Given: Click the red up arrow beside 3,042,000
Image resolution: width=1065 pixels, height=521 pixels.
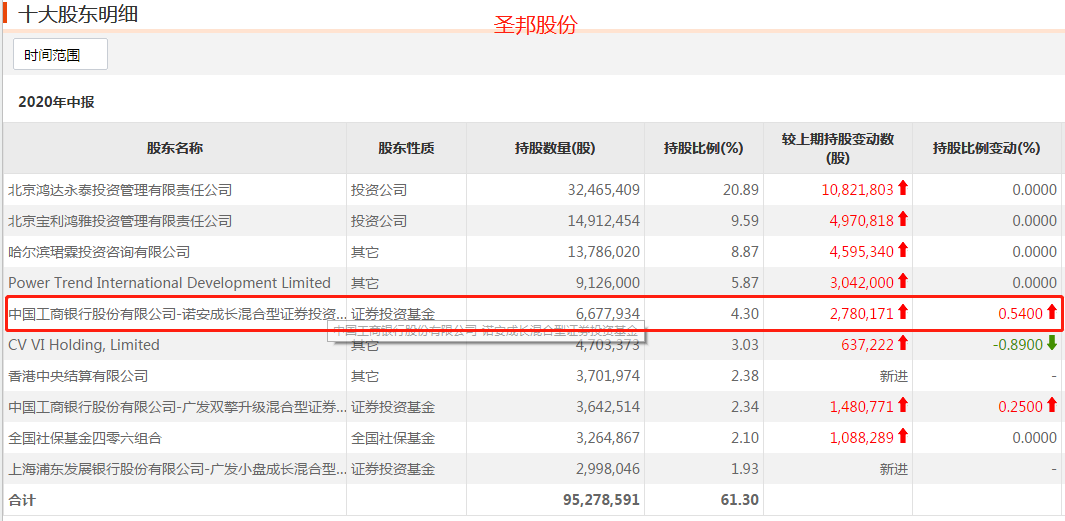Looking at the screenshot, I should 903,281.
